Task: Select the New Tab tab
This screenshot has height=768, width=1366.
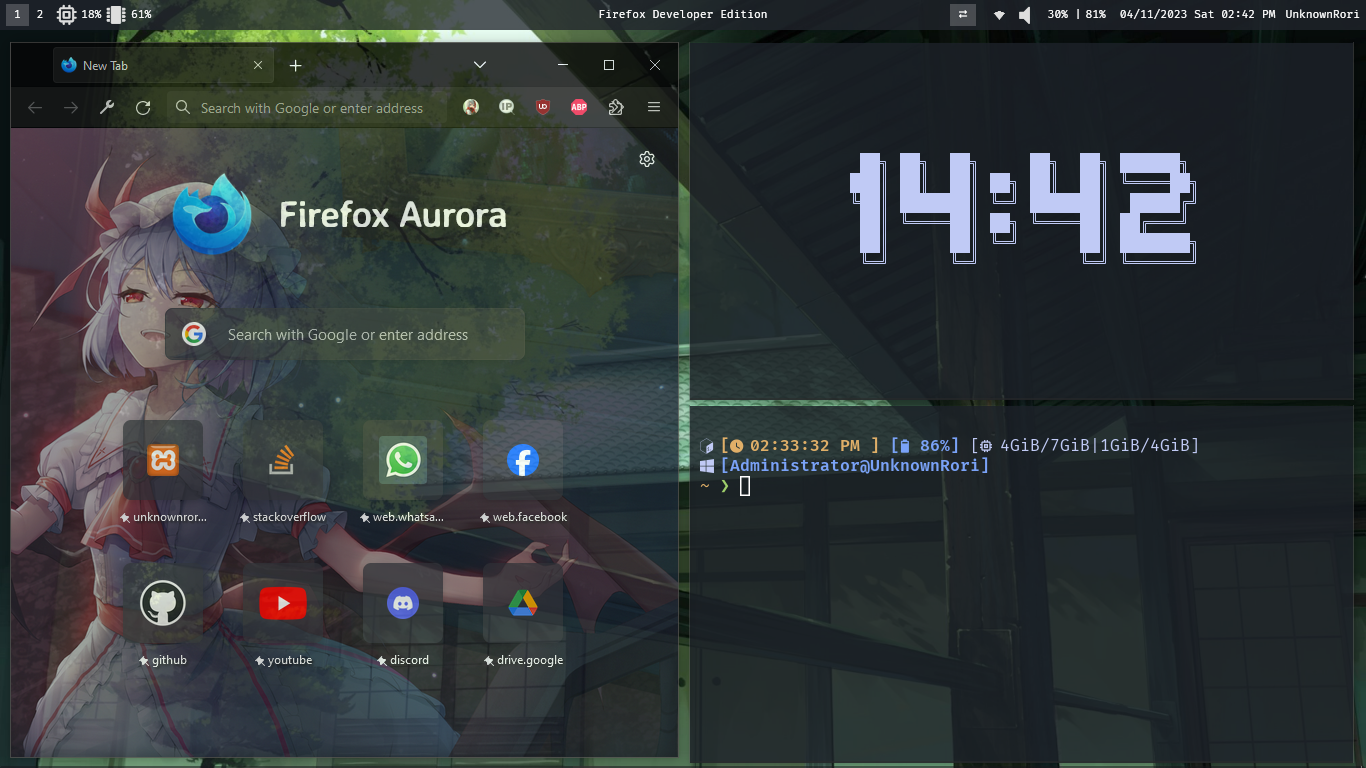Action: click(x=161, y=65)
